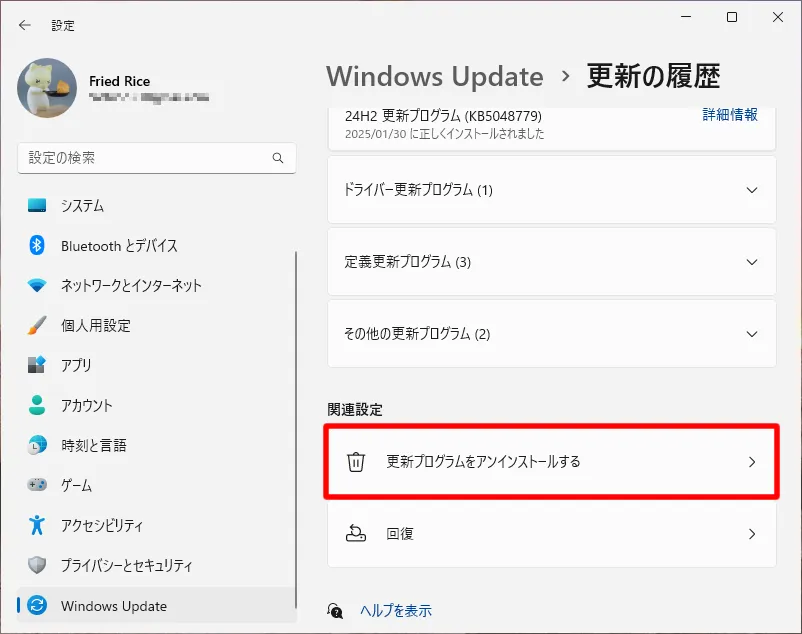Click the アカウント person icon

pos(37,405)
